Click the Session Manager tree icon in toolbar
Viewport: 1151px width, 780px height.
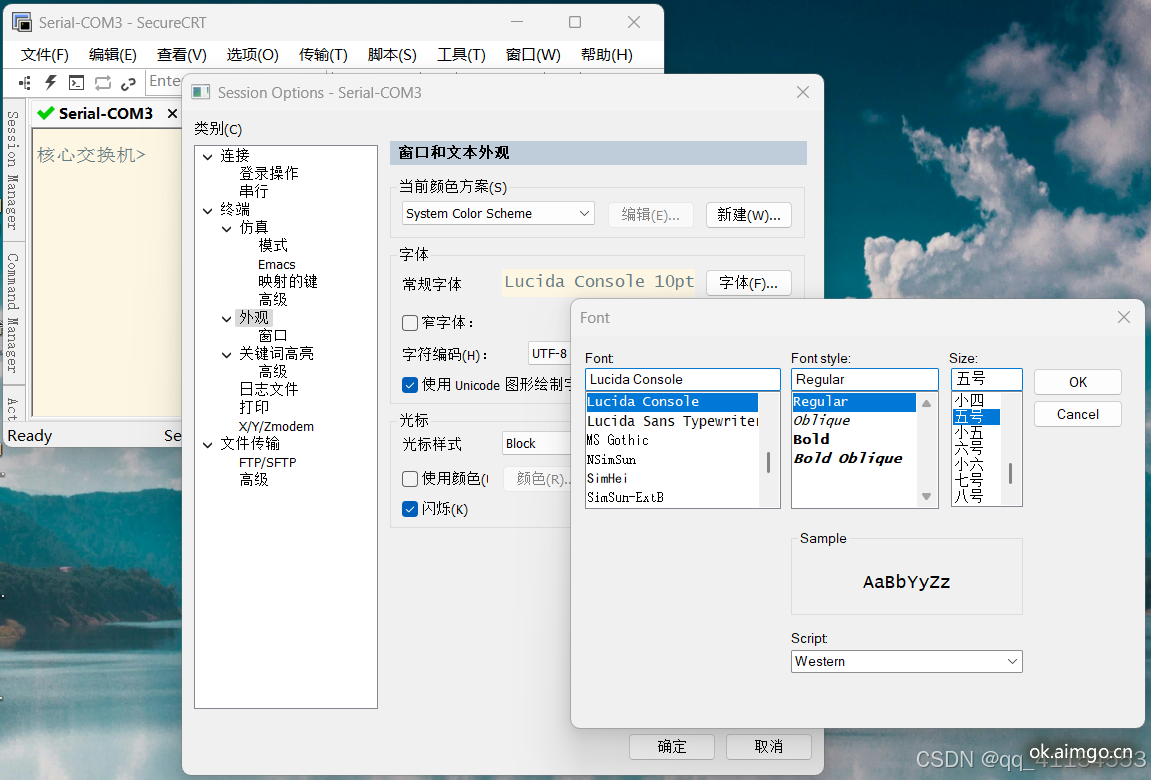tap(25, 83)
